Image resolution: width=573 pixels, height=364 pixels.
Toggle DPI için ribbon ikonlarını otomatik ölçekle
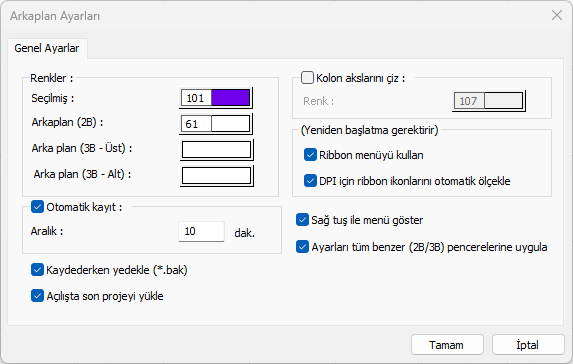point(310,181)
